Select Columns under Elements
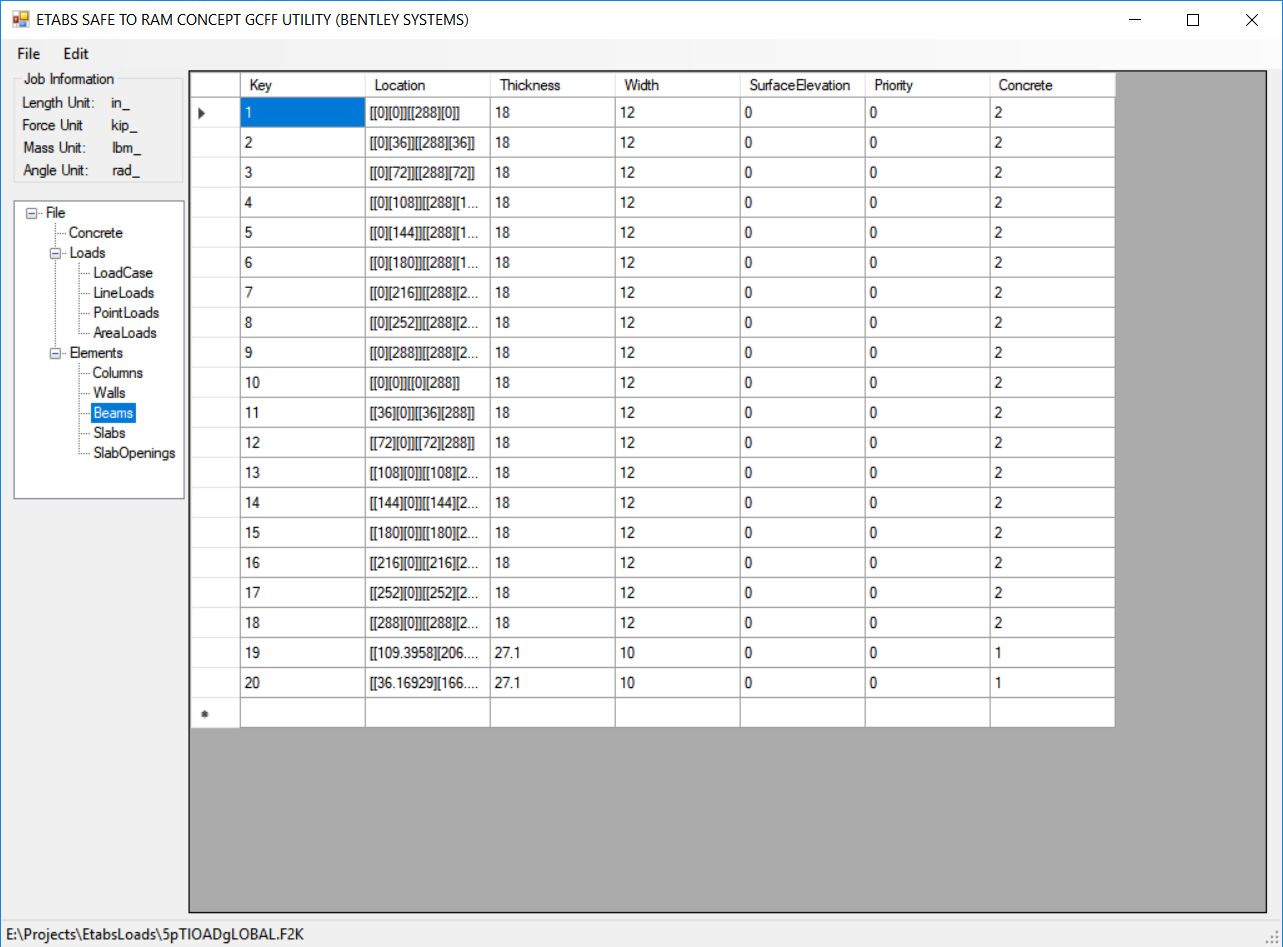This screenshot has width=1283, height=947. coord(117,373)
